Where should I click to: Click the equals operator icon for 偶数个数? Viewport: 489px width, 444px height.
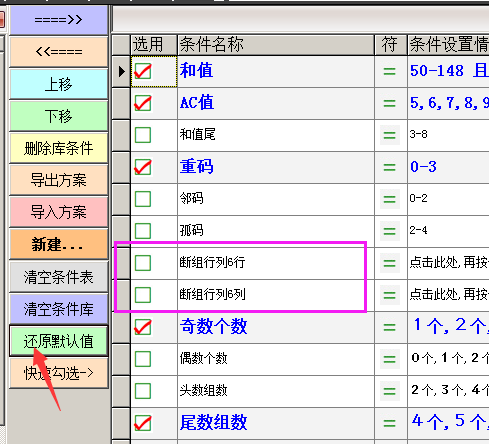point(390,359)
